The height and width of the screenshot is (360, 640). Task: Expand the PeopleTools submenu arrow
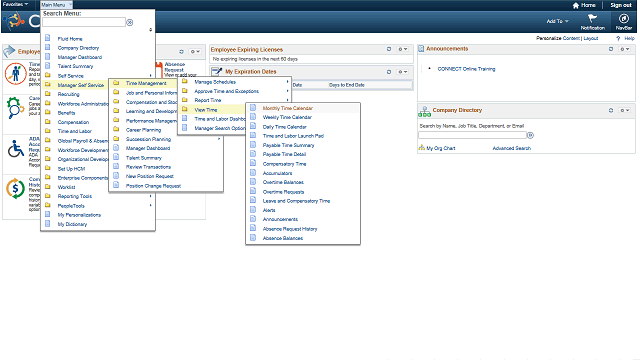[x=151, y=205]
